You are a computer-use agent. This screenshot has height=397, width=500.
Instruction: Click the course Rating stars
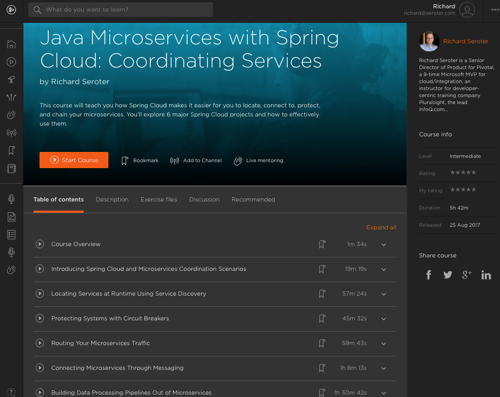tap(463, 172)
